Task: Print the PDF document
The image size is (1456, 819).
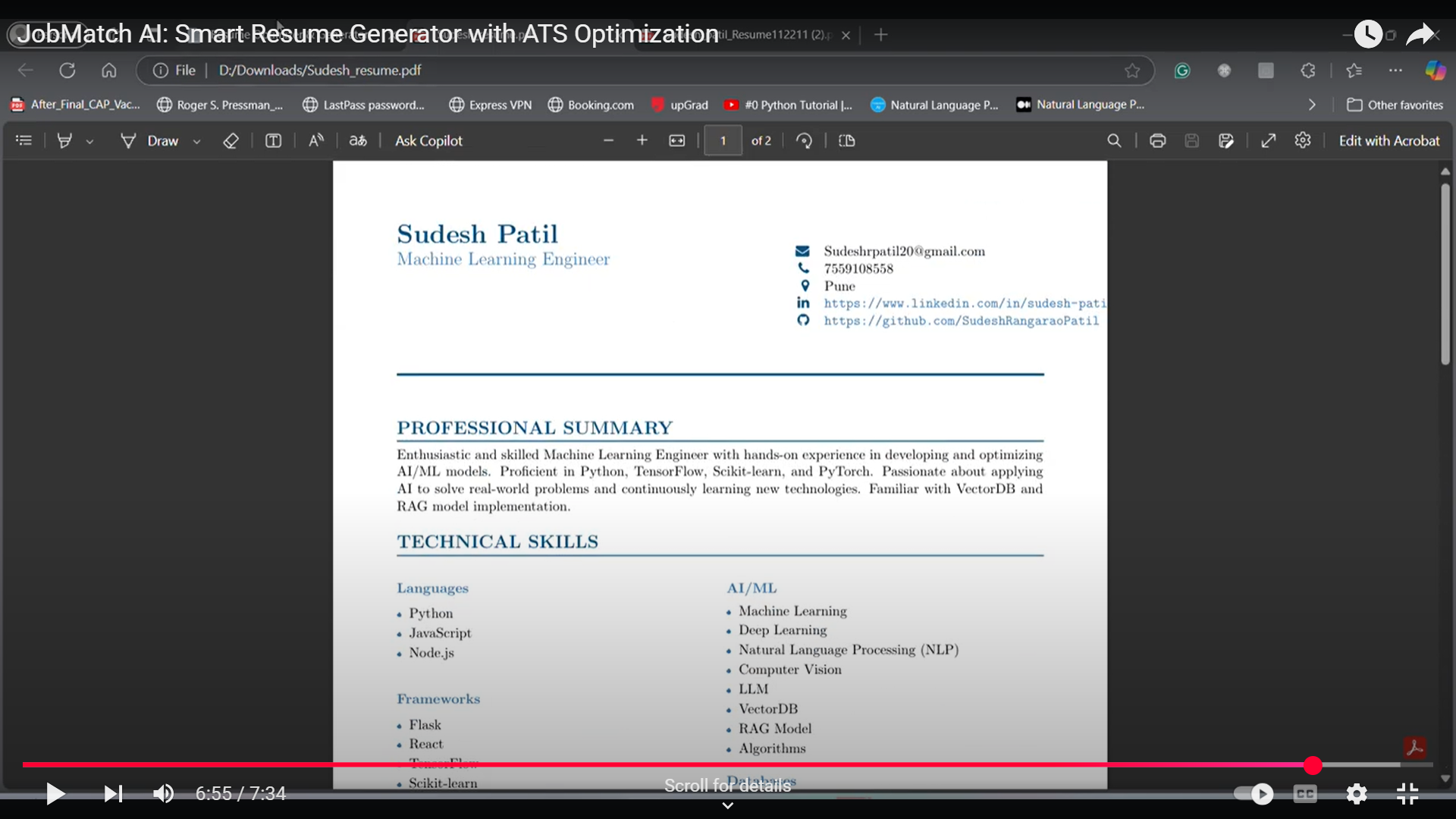Action: pos(1157,141)
